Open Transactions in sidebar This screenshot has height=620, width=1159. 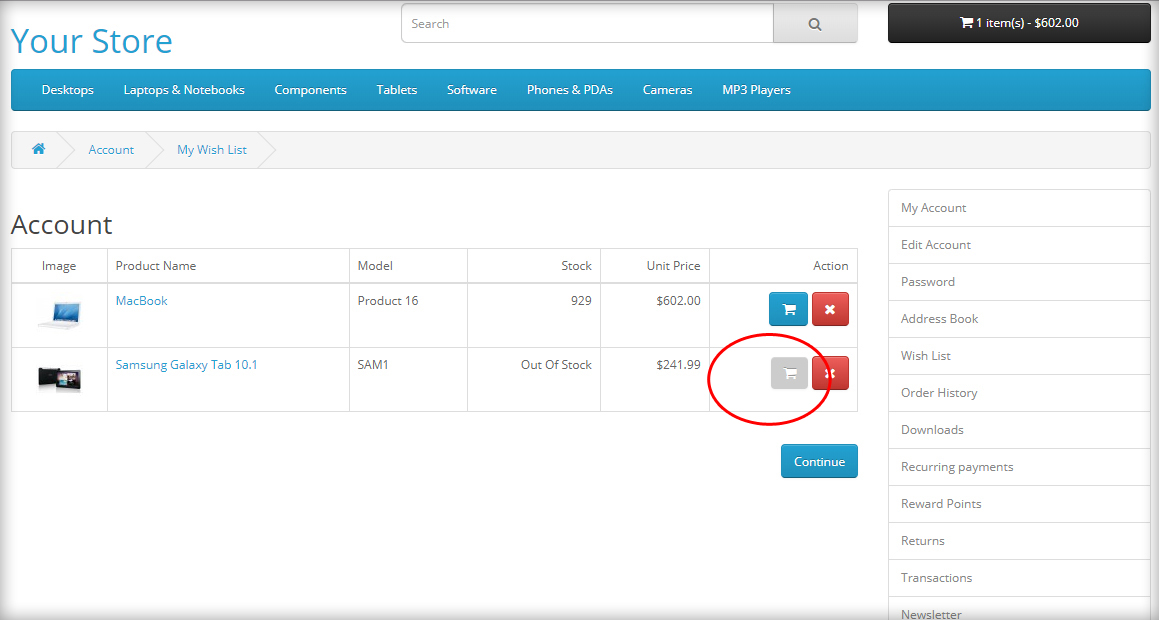(1019, 578)
